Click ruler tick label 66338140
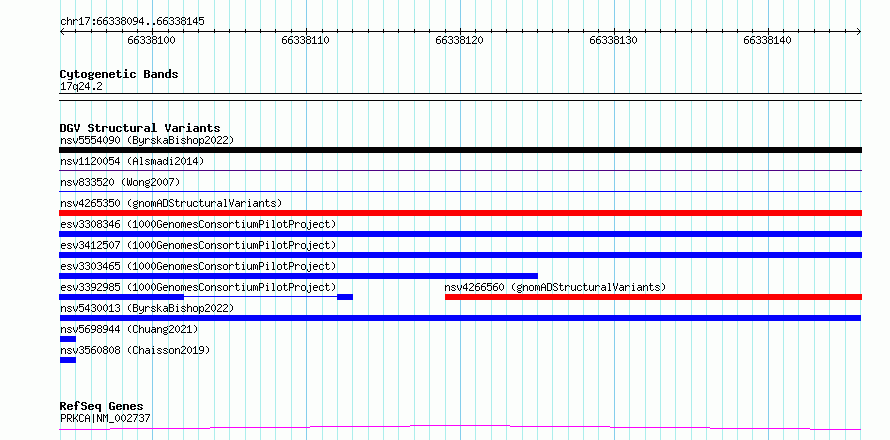Screen dimensions: 890x440 coord(767,40)
